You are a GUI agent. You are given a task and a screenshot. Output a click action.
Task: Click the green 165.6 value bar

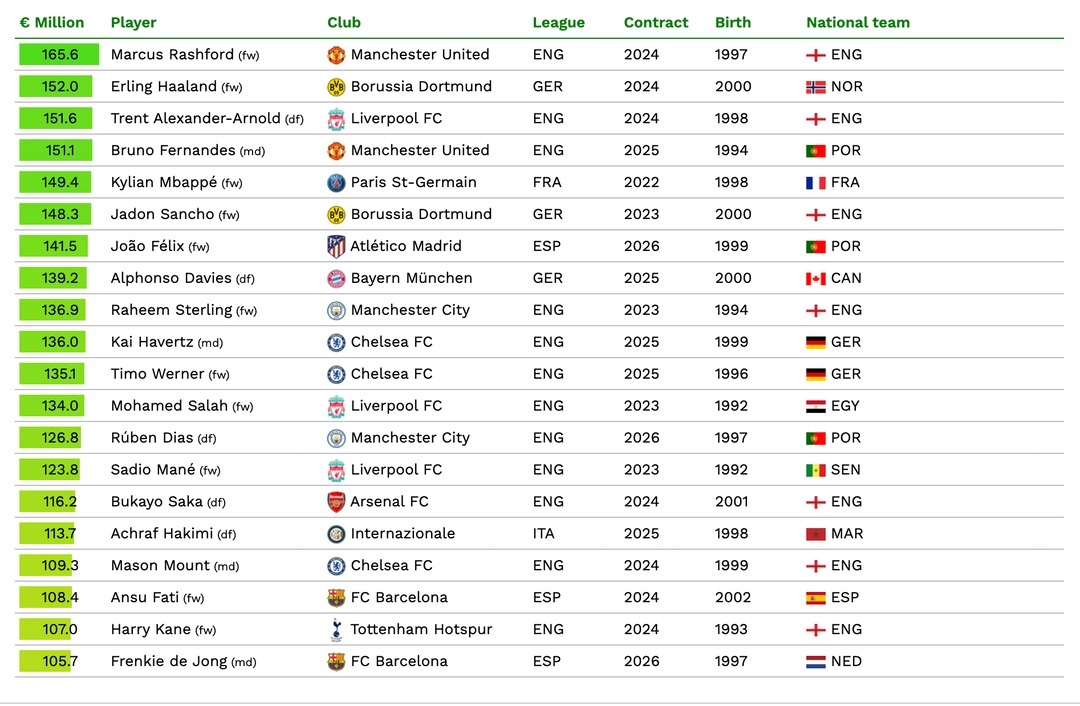pos(59,55)
